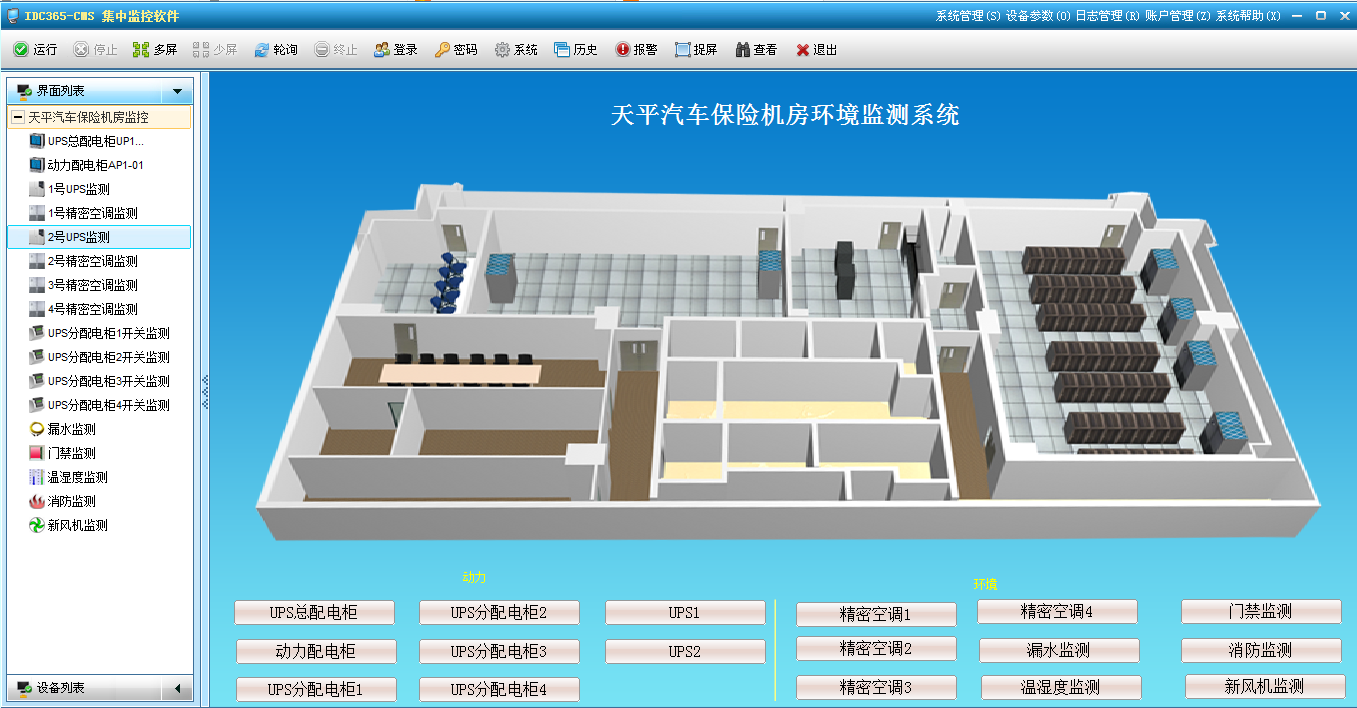Click the UPS2 button

click(685, 651)
